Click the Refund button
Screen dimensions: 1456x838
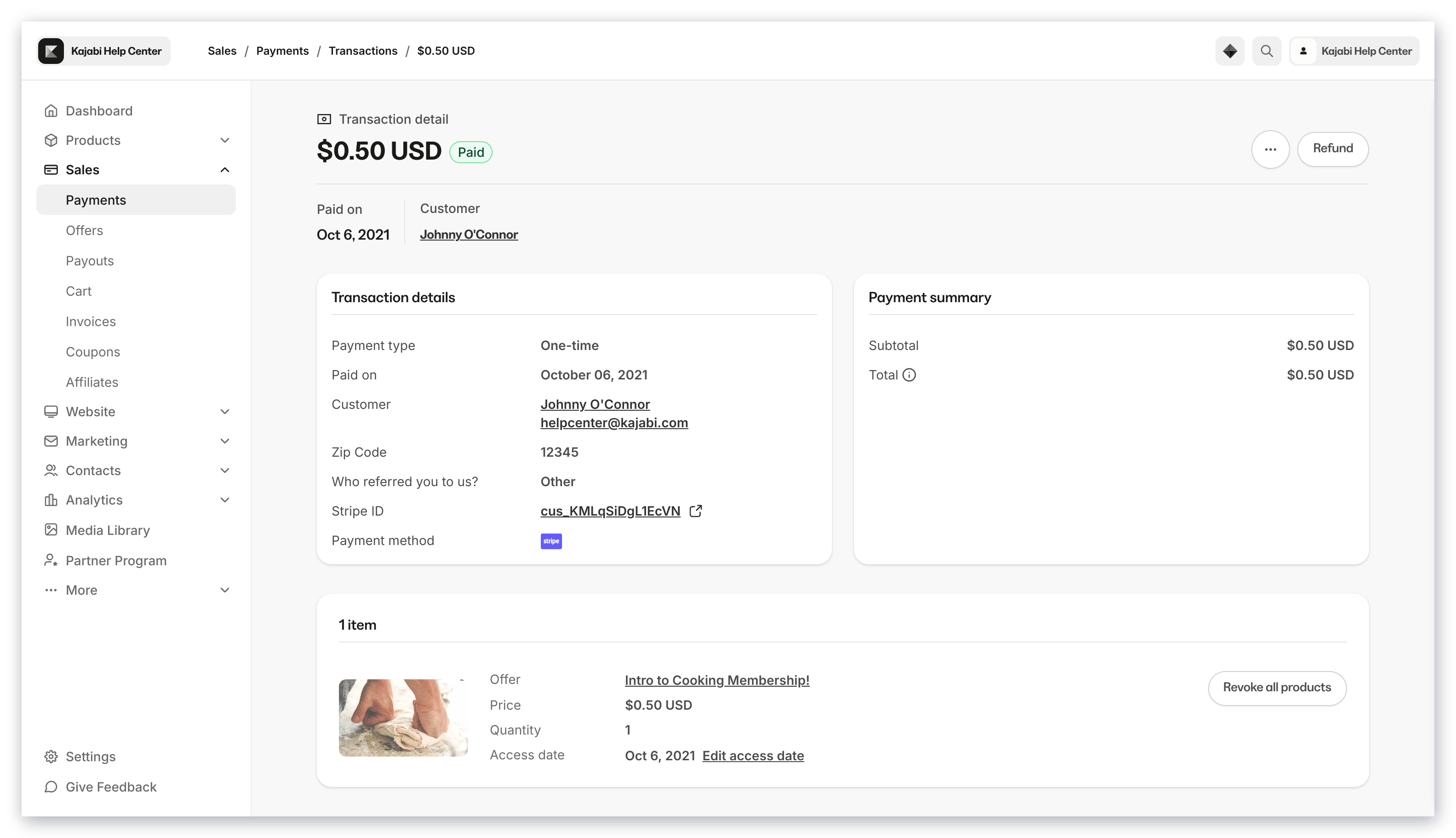tap(1332, 149)
